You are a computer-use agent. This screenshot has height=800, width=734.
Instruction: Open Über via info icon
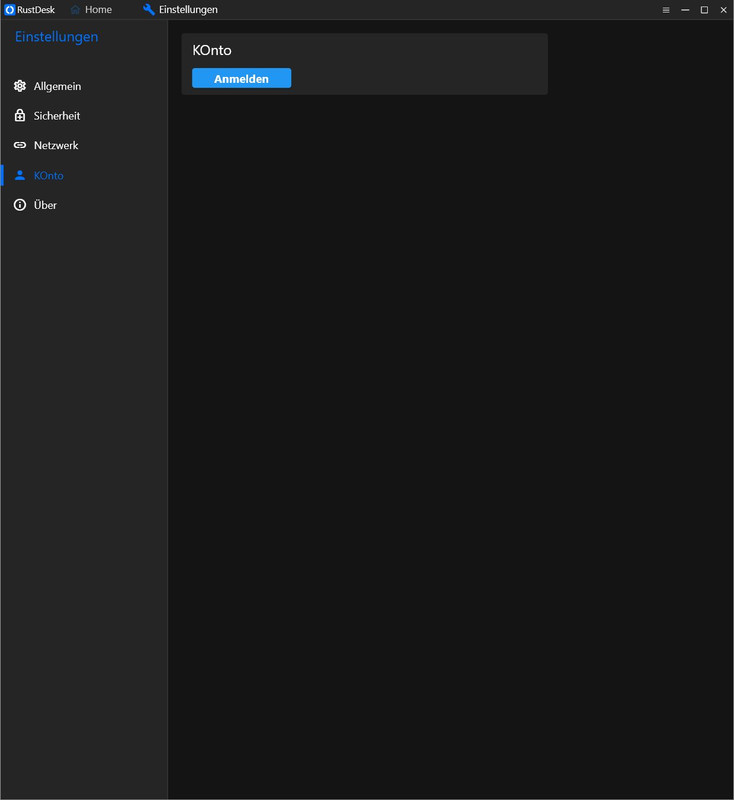(x=20, y=205)
